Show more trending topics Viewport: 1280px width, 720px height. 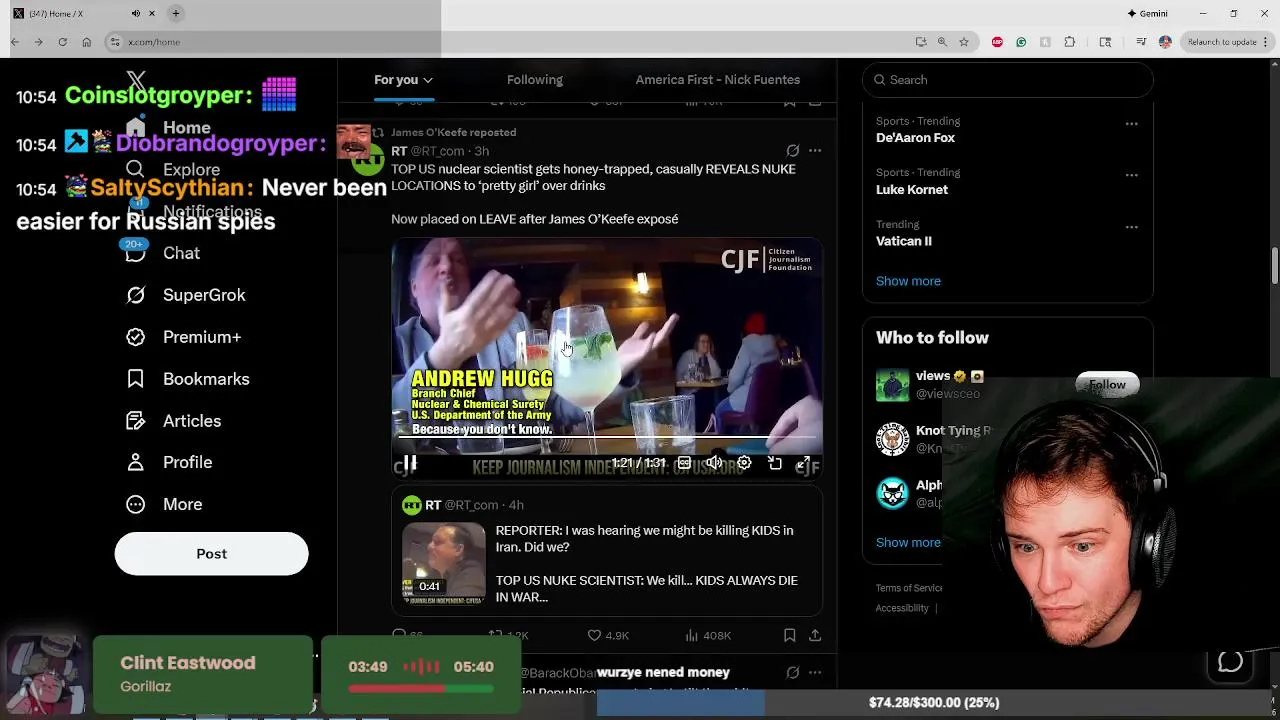[x=908, y=281]
